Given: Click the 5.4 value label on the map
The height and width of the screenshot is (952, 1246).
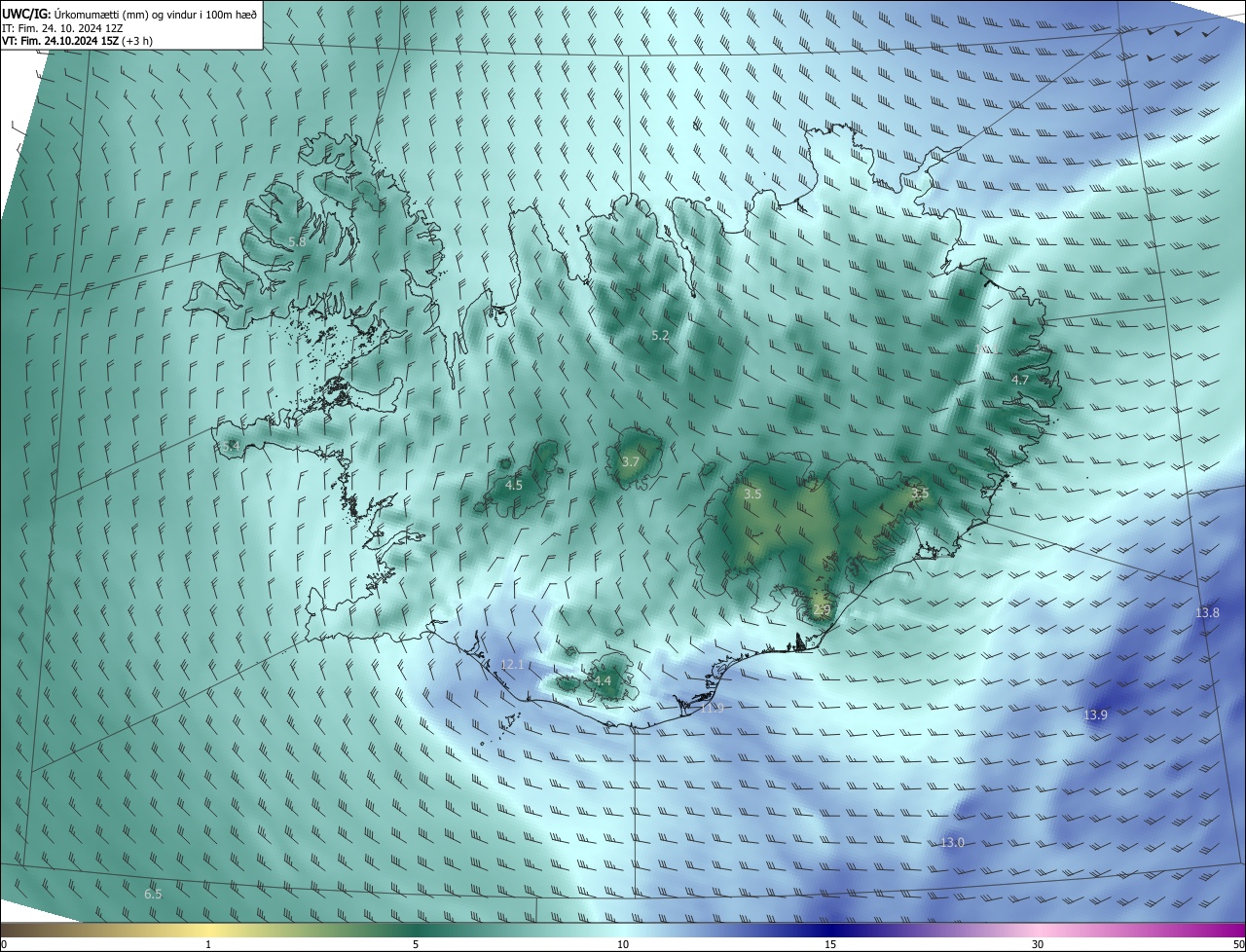Looking at the screenshot, I should click(x=230, y=446).
